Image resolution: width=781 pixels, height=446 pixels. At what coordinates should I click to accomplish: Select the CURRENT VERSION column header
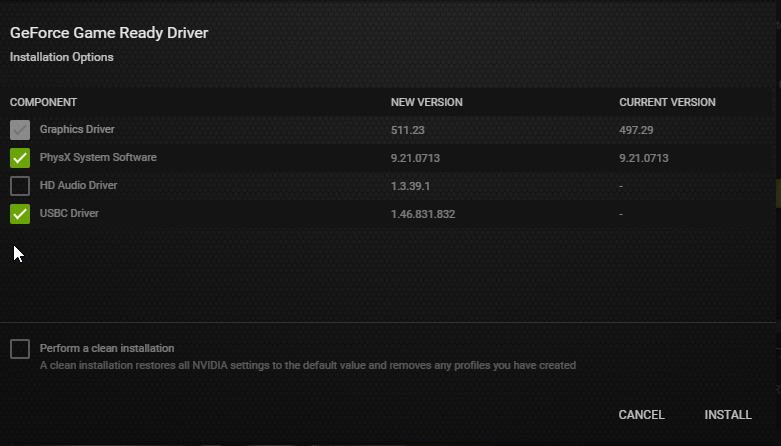coord(667,102)
